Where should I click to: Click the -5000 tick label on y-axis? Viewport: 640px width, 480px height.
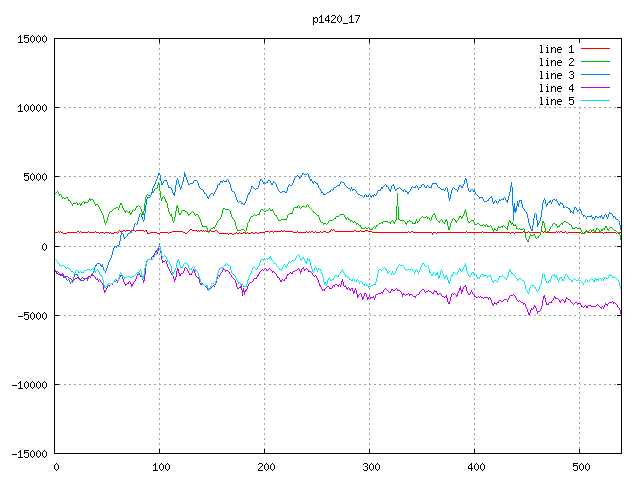tap(31, 315)
